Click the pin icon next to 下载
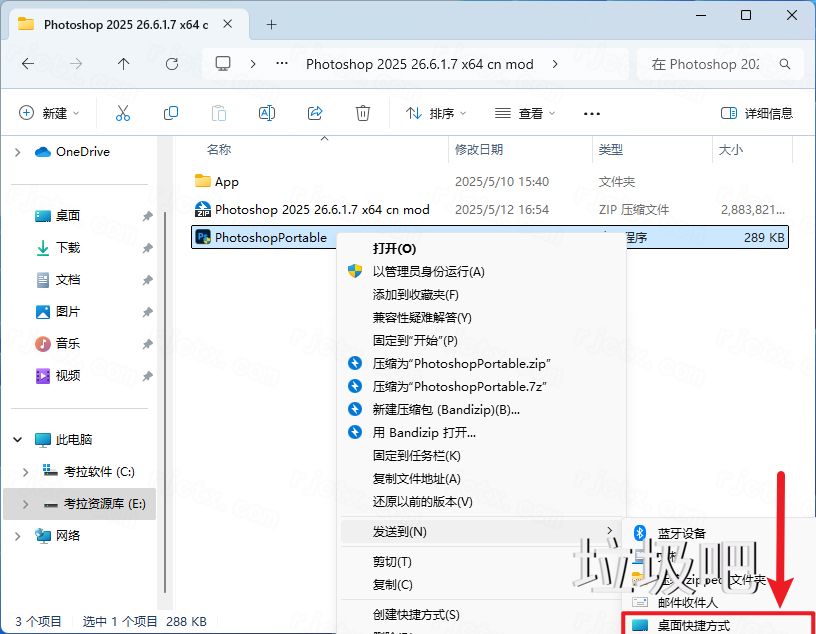 147,248
